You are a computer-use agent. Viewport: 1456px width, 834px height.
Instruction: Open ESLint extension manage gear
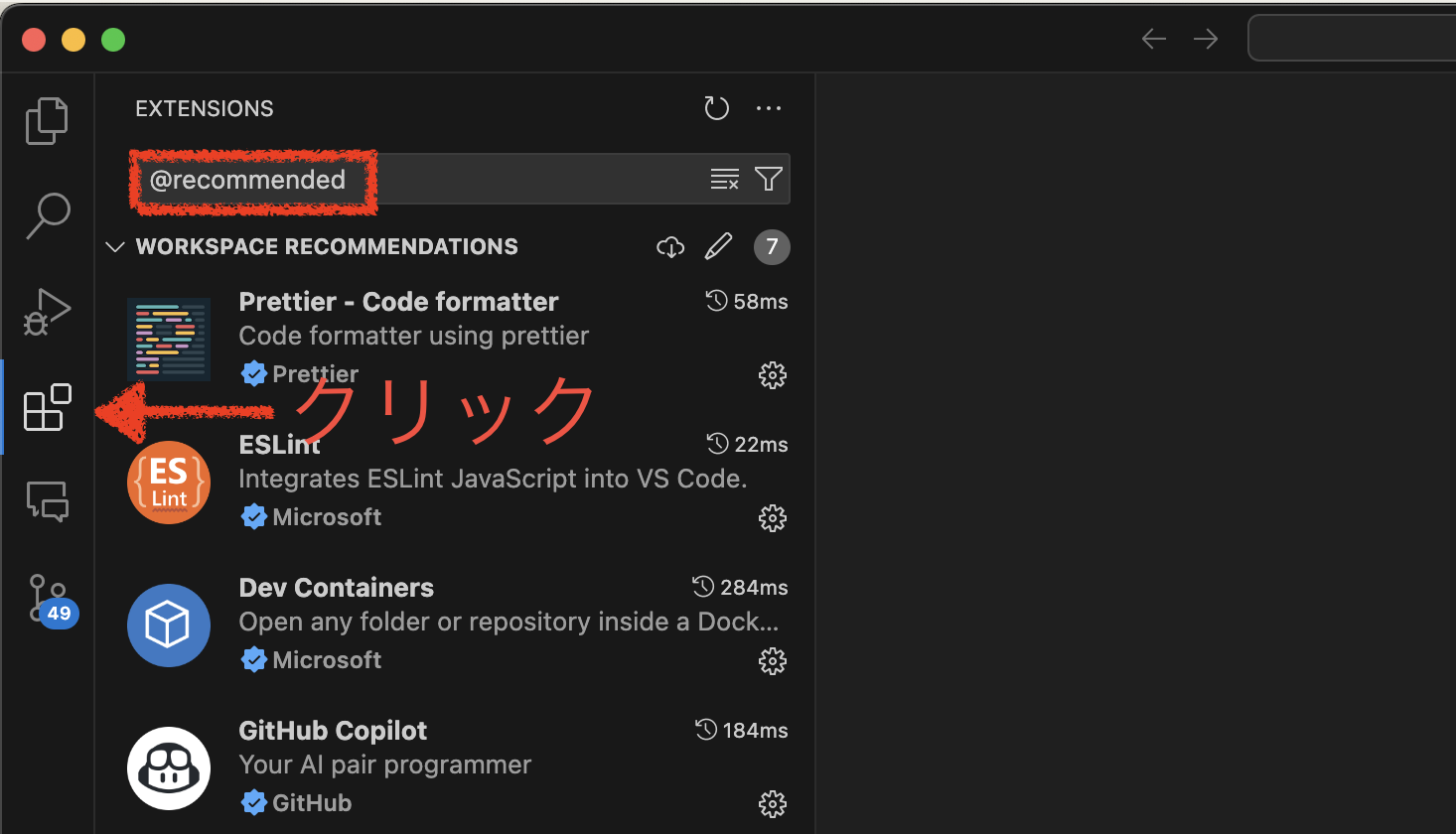tap(772, 517)
